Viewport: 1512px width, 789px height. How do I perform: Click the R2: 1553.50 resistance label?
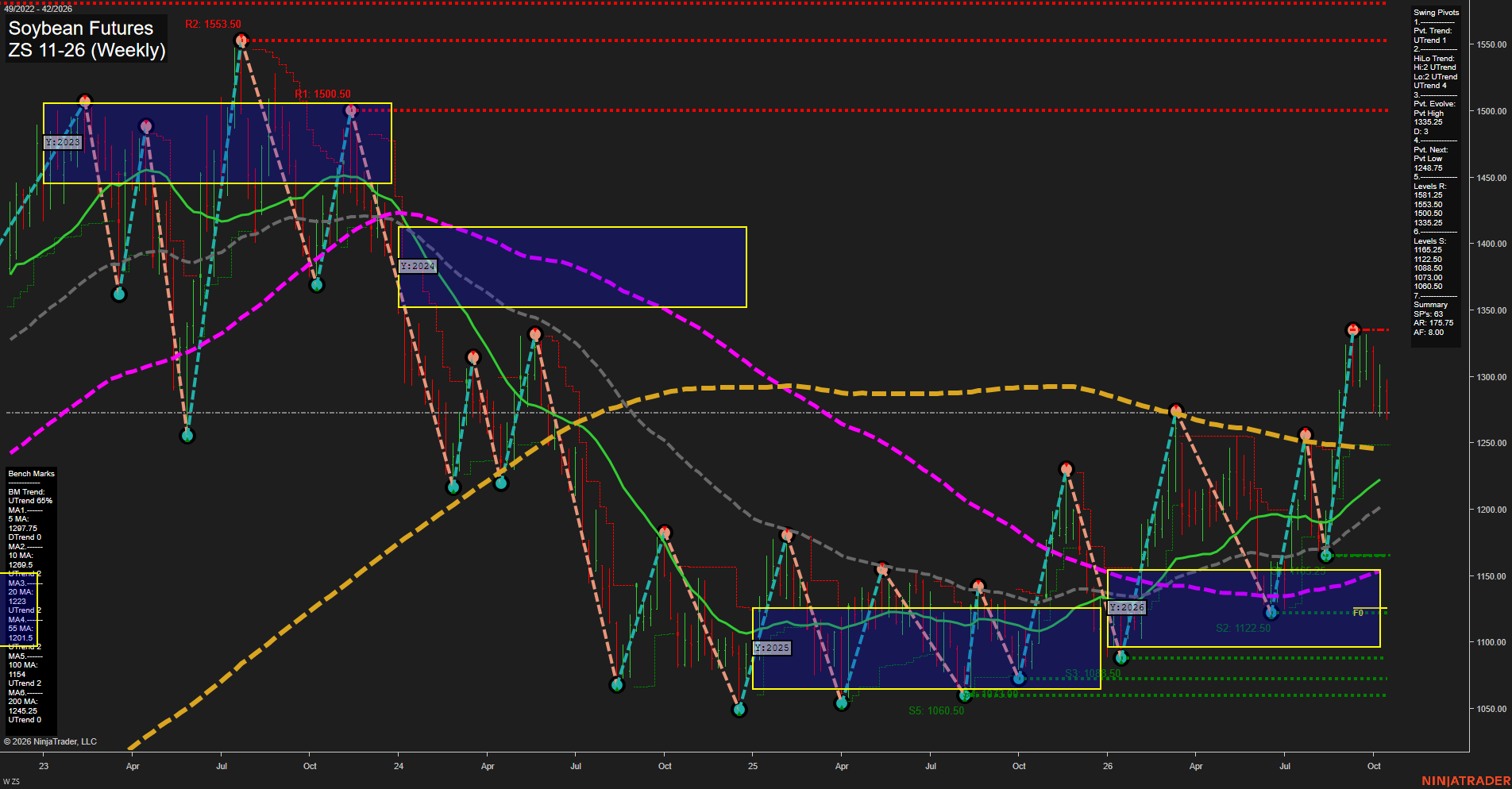tap(213, 25)
